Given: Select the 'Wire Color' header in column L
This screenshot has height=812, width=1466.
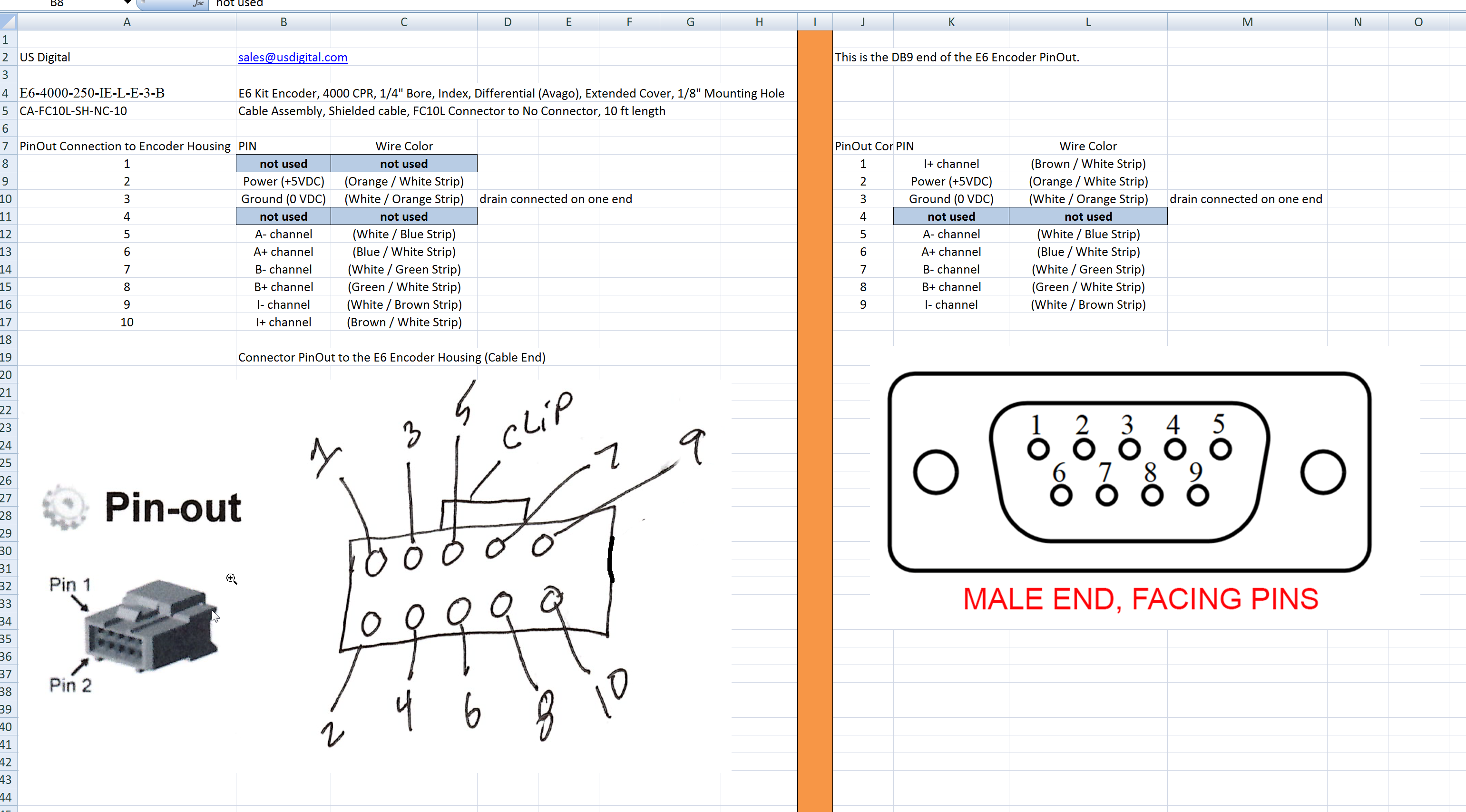Looking at the screenshot, I should pyautogui.click(x=1087, y=146).
